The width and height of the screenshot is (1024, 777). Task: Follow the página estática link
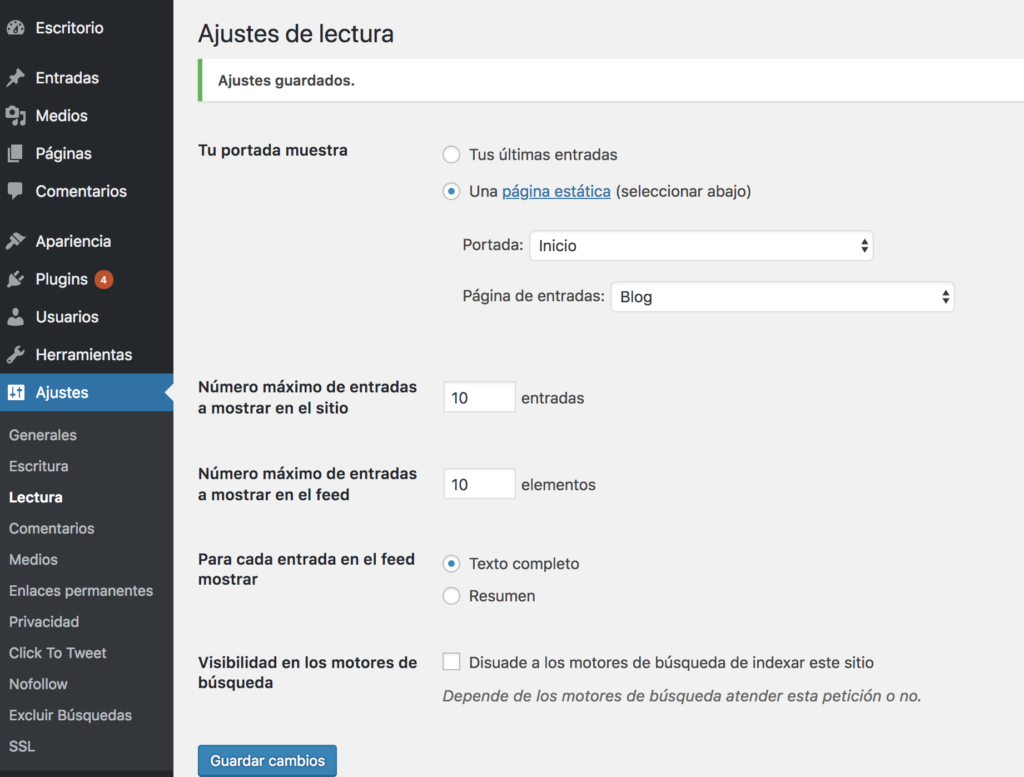click(x=556, y=191)
